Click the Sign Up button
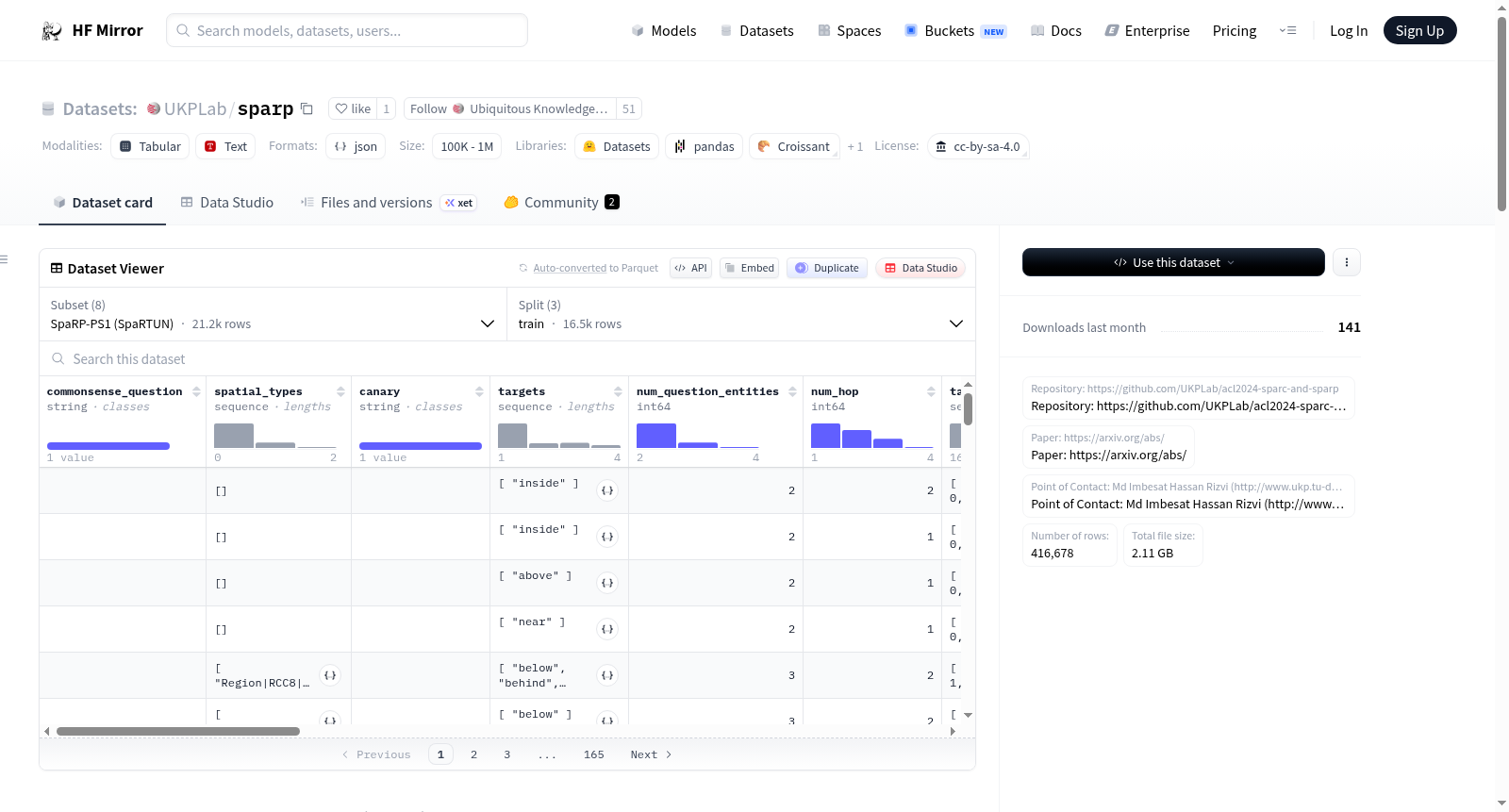 click(x=1420, y=31)
